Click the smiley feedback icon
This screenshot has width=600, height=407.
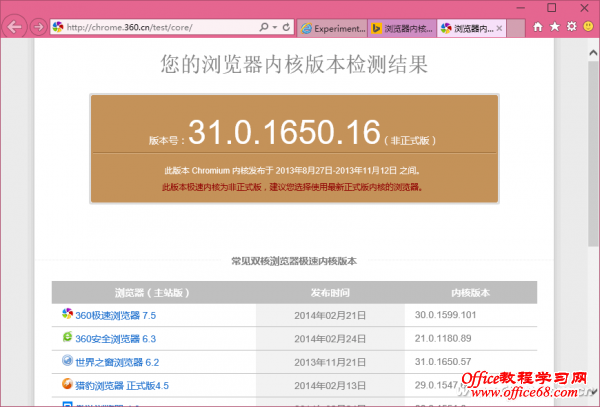(x=588, y=26)
